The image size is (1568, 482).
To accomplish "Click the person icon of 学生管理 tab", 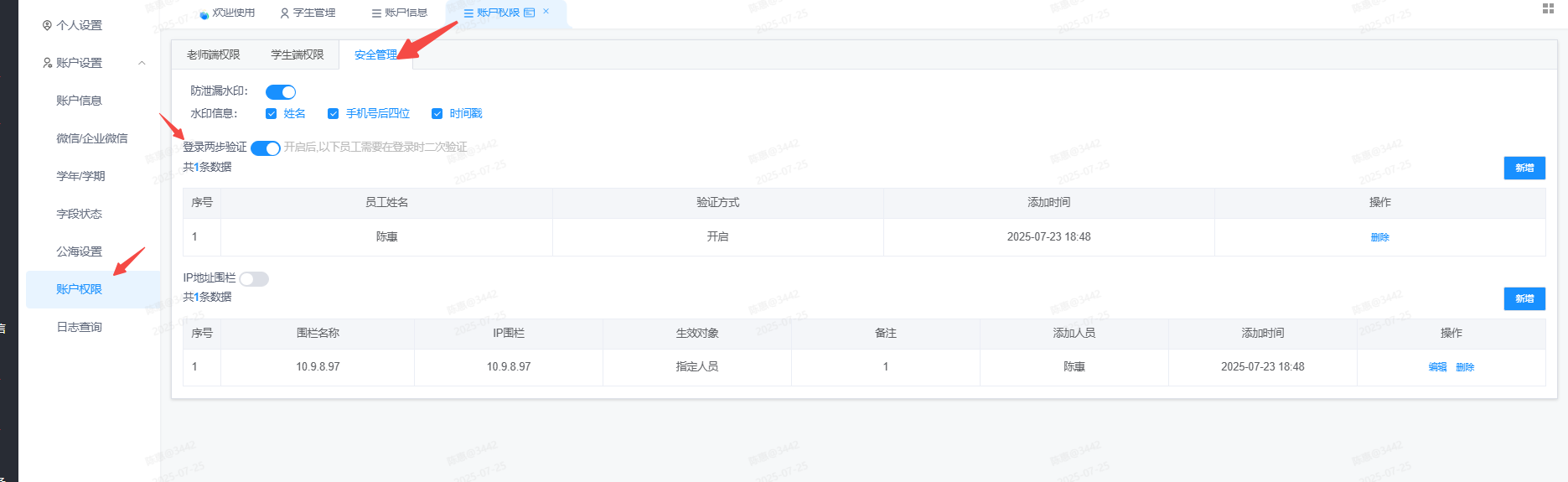I will click(285, 13).
